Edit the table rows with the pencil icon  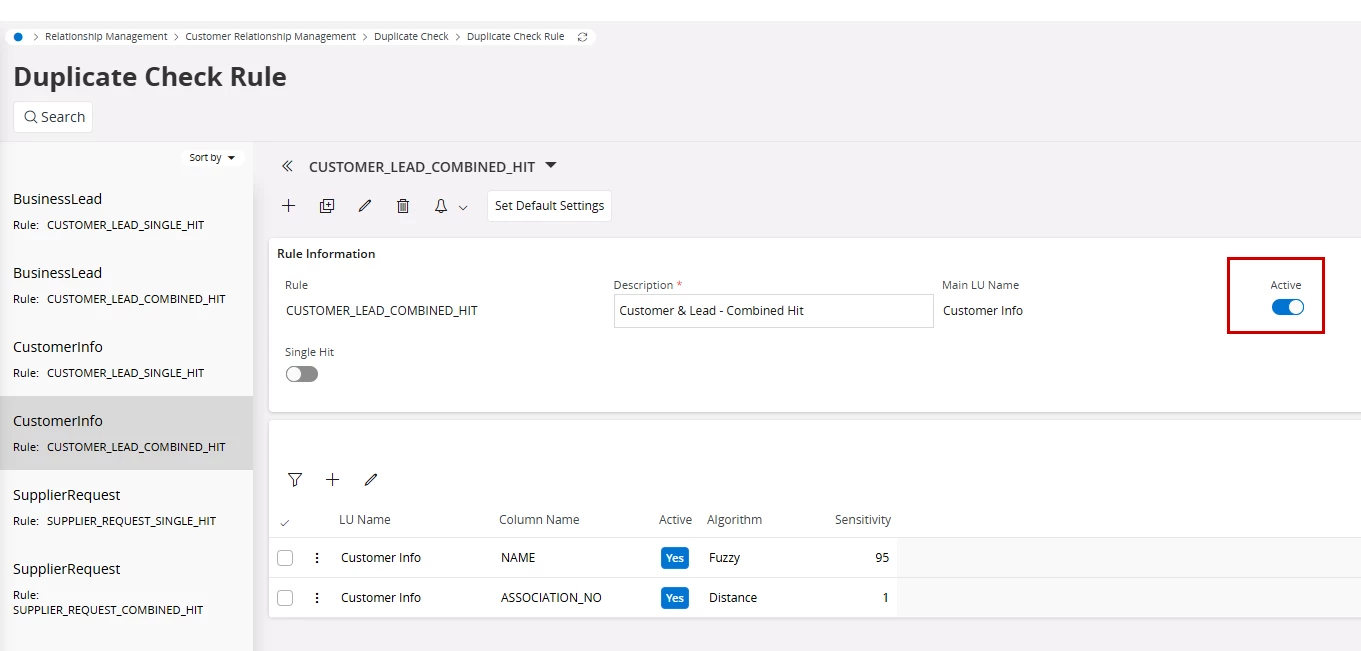(371, 480)
